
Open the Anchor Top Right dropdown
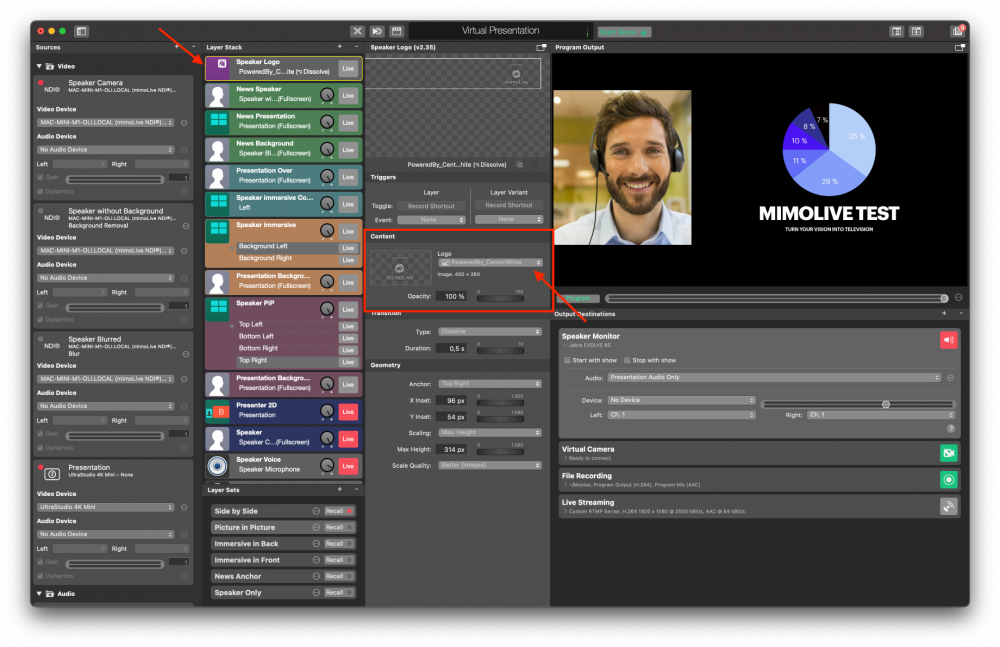click(490, 383)
